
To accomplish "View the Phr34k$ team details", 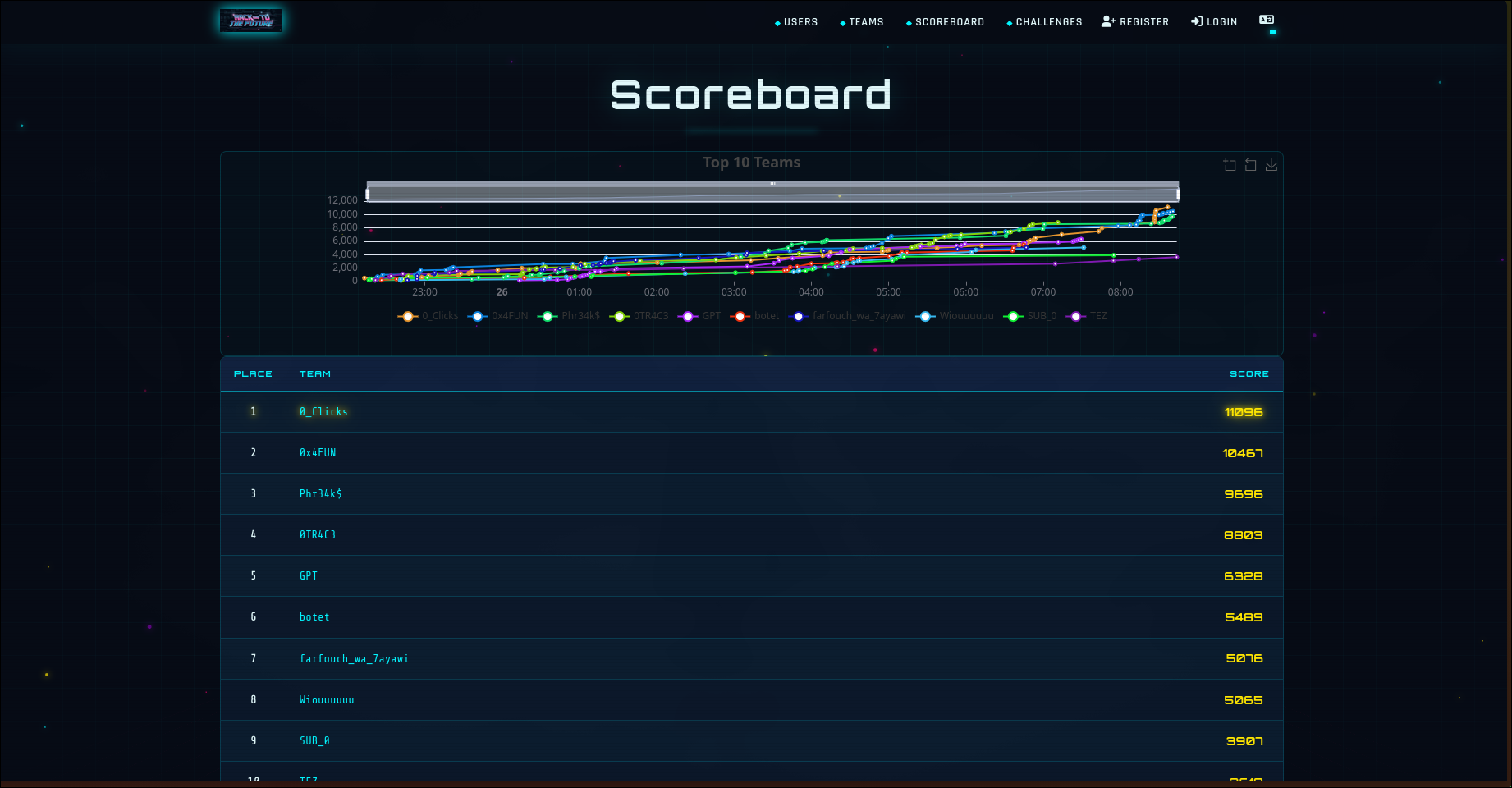I will [x=320, y=493].
